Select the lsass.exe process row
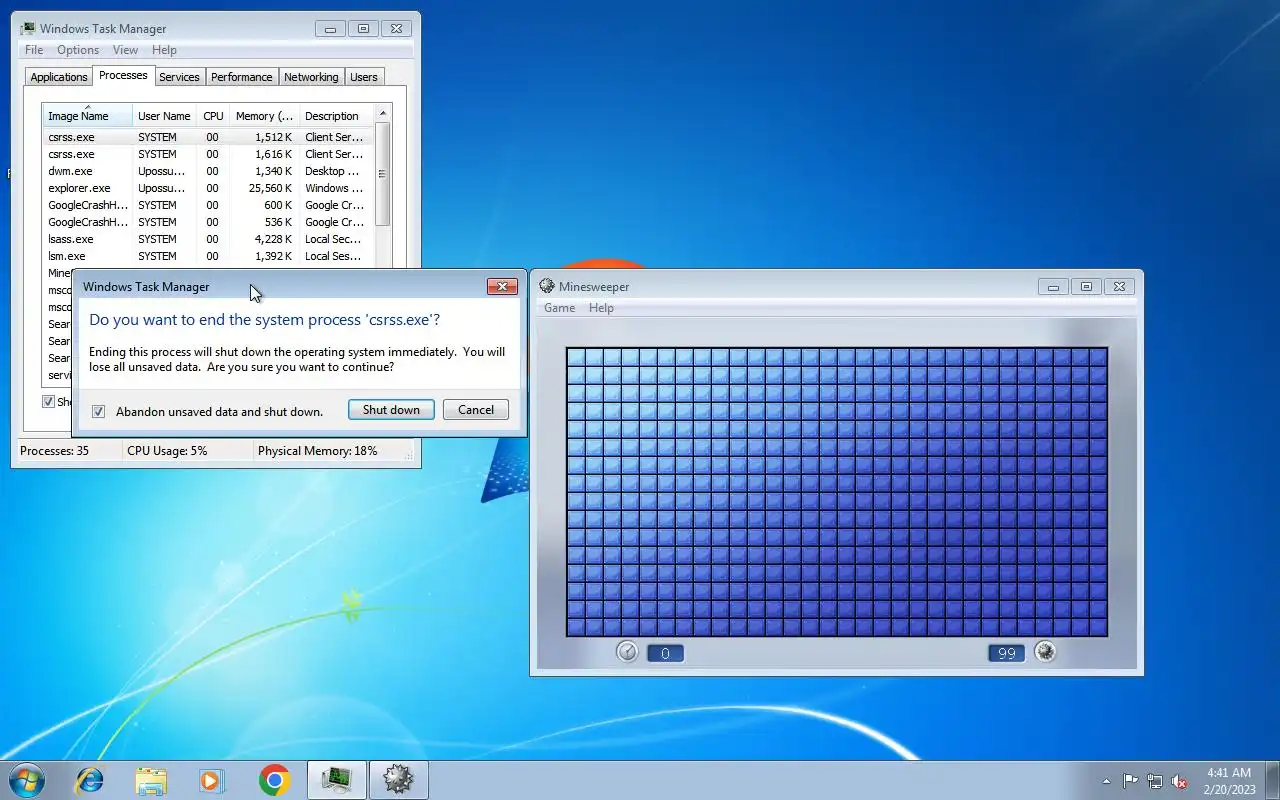The width and height of the screenshot is (1280, 800). click(208, 239)
